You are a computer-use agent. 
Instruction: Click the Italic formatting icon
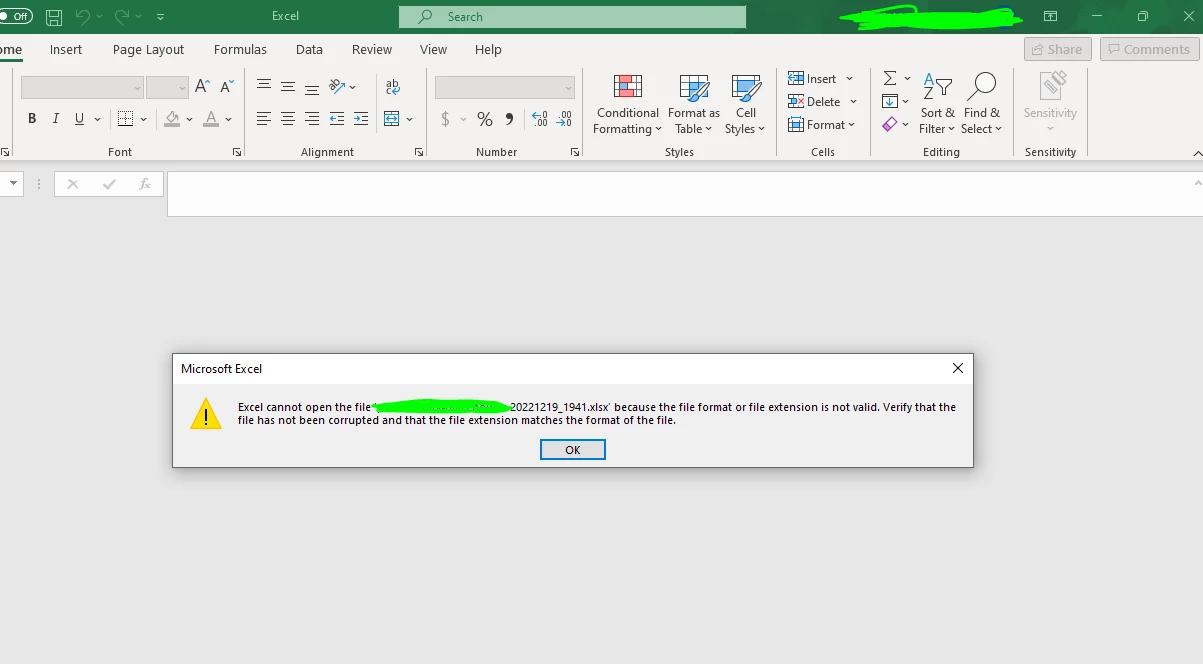tap(55, 119)
